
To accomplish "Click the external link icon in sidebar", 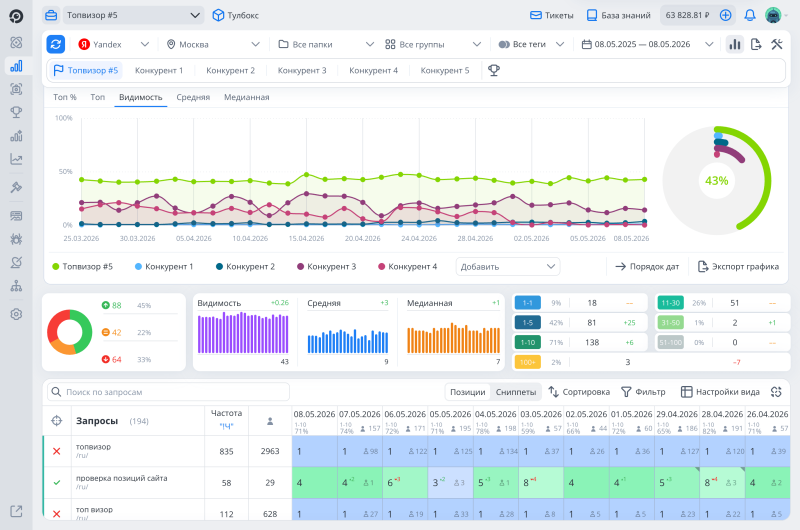I will pos(16,511).
